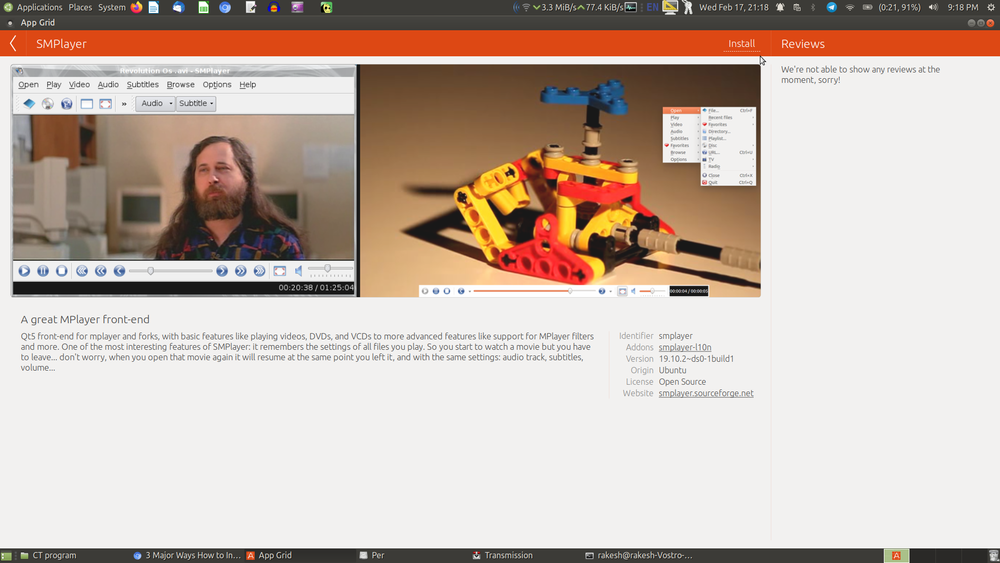Switch to rakesh@rakesh-Vostro terminal window
1000x563 pixels.
[x=638, y=555]
